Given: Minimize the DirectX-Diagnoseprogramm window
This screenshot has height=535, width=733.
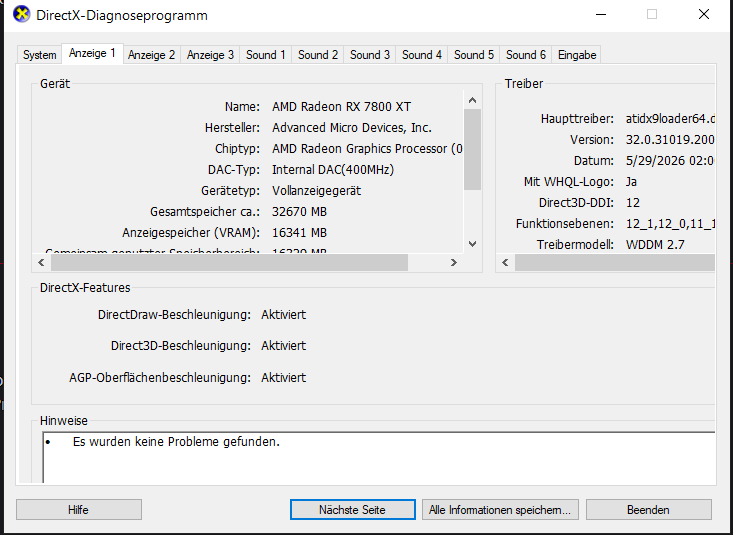Looking at the screenshot, I should tap(601, 14).
